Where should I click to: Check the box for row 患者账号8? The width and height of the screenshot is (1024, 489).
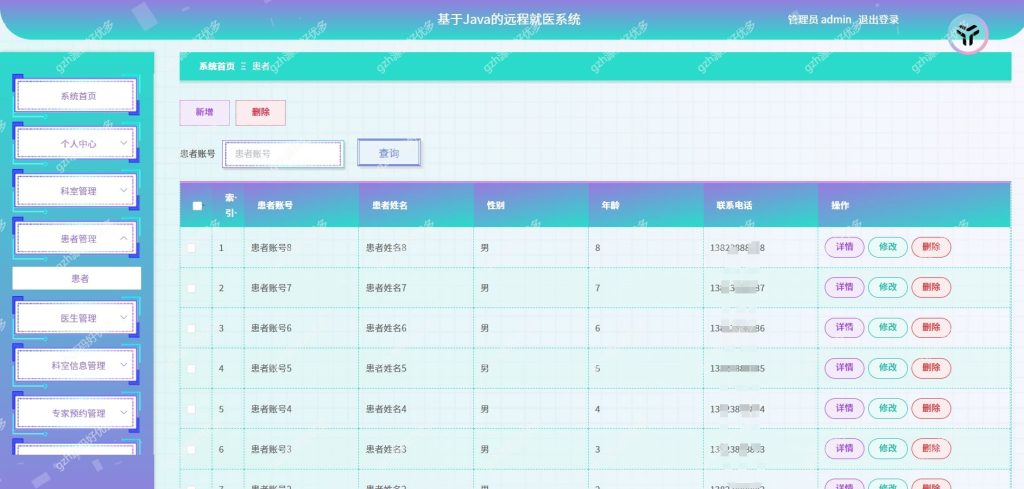(191, 247)
